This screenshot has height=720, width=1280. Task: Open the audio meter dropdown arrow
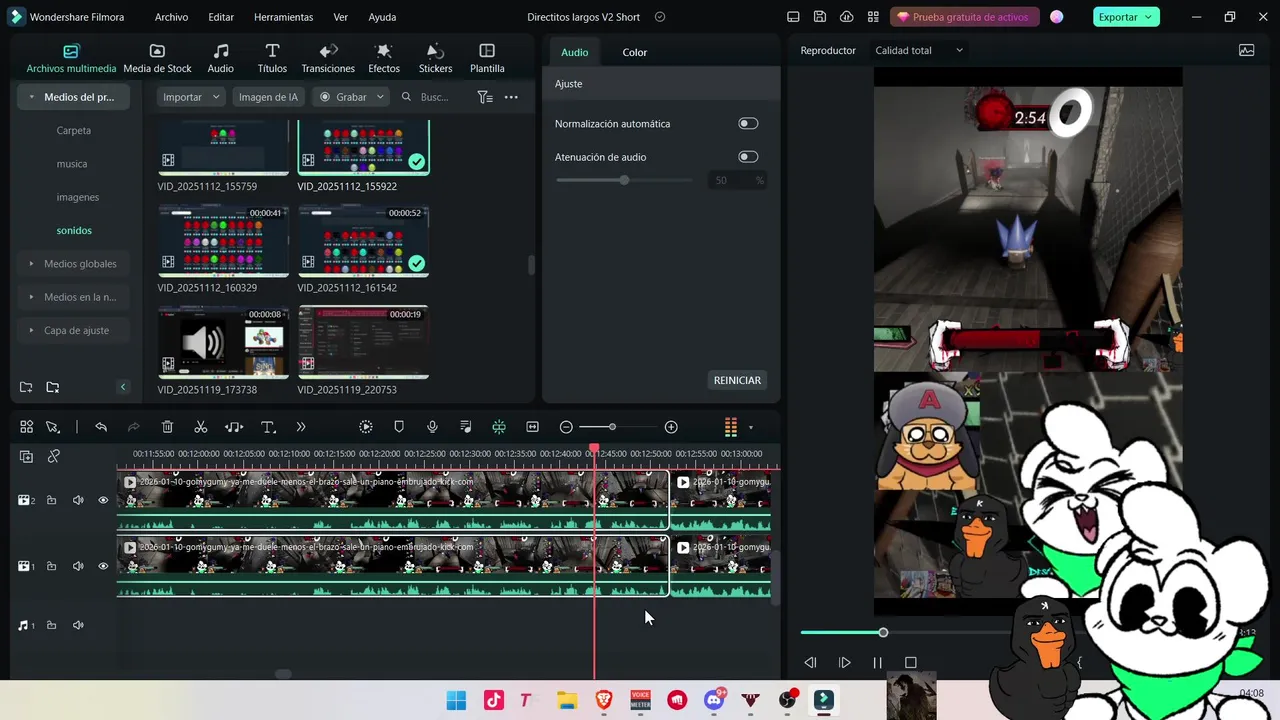pos(751,428)
